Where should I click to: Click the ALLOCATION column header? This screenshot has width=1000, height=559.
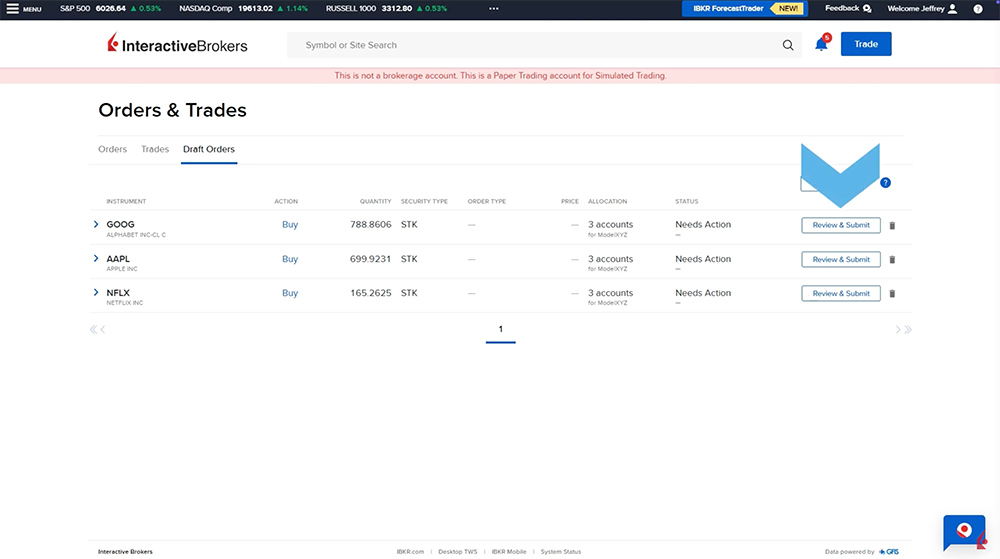[607, 201]
